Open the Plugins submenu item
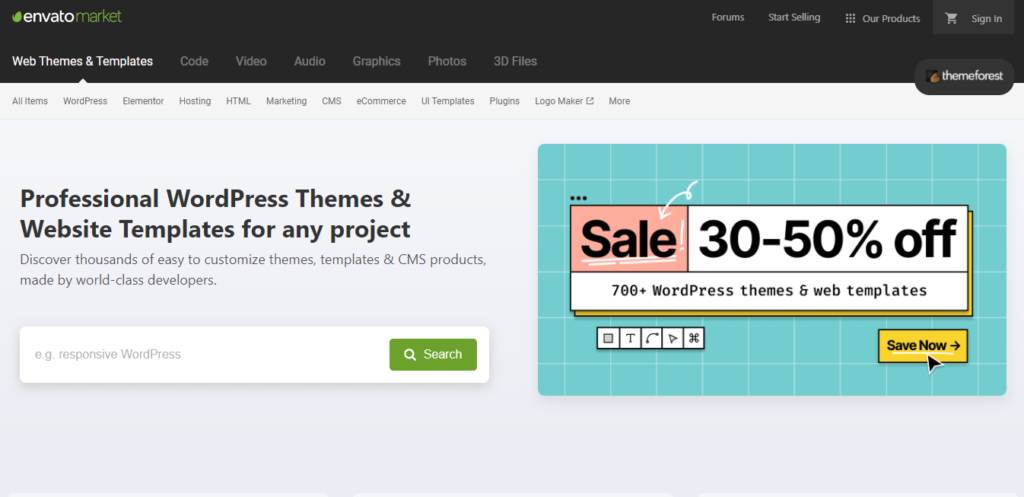The height and width of the screenshot is (497, 1024). coord(504,101)
